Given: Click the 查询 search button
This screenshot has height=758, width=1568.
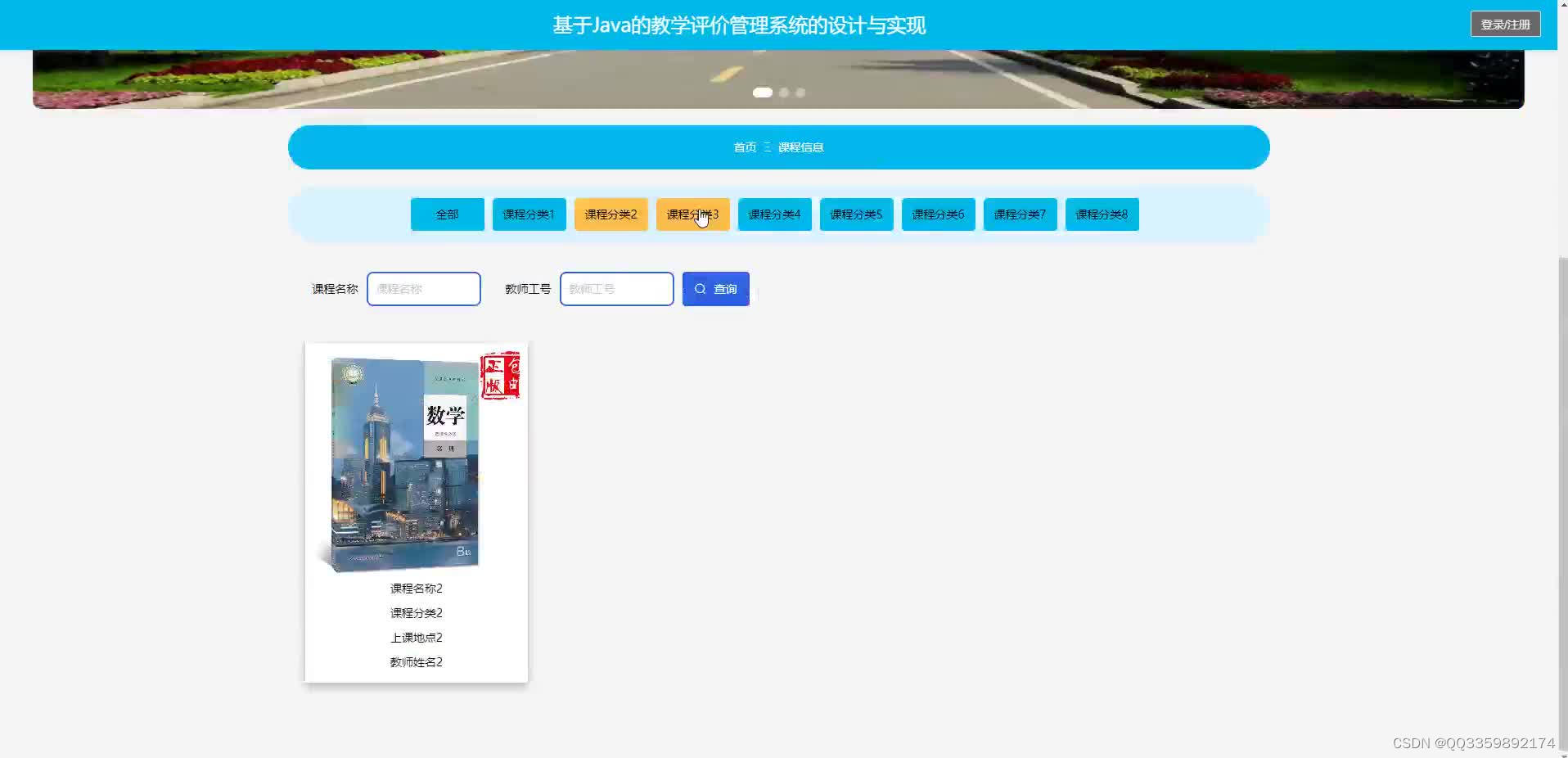Looking at the screenshot, I should [716, 289].
